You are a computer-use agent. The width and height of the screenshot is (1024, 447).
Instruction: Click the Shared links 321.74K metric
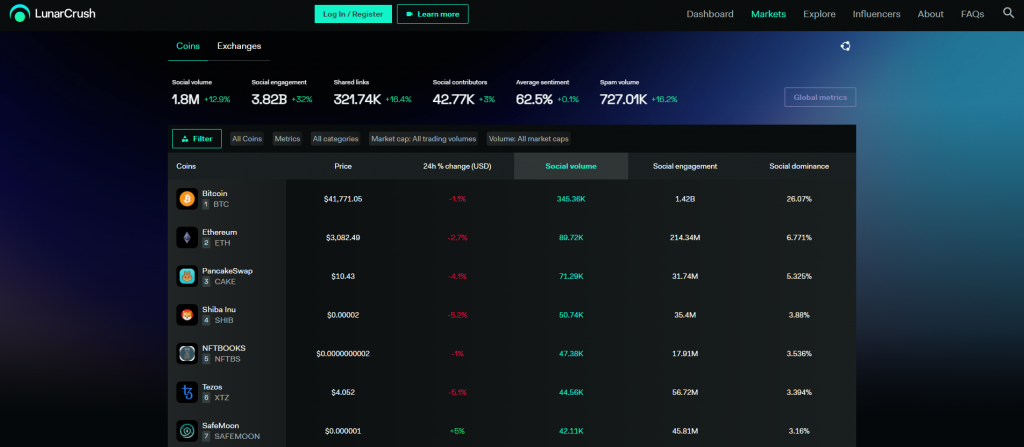(x=373, y=93)
